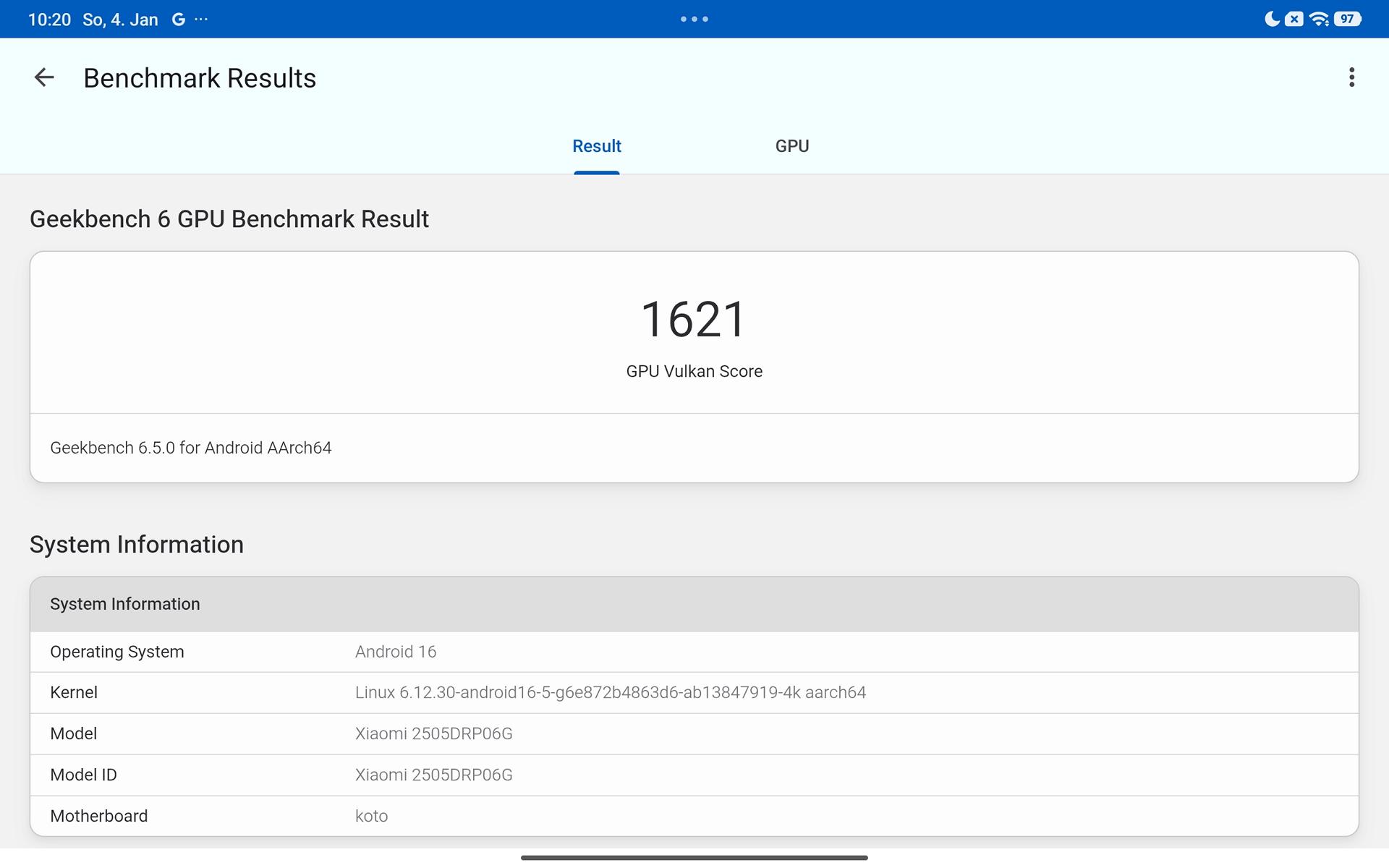The width and height of the screenshot is (1389, 868).
Task: Tap the Wi-Fi status icon
Action: click(x=1319, y=20)
